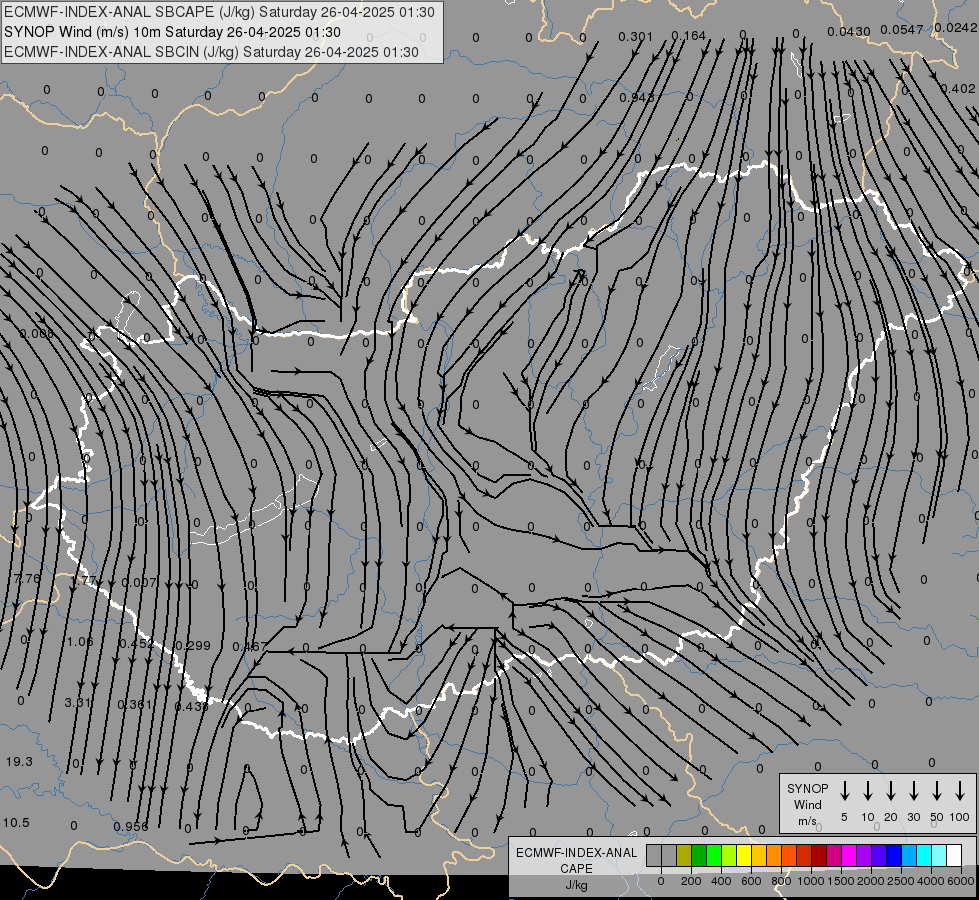Select the pure yellow CAPE legend swatch
Image resolution: width=979 pixels, height=900 pixels.
(x=744, y=855)
